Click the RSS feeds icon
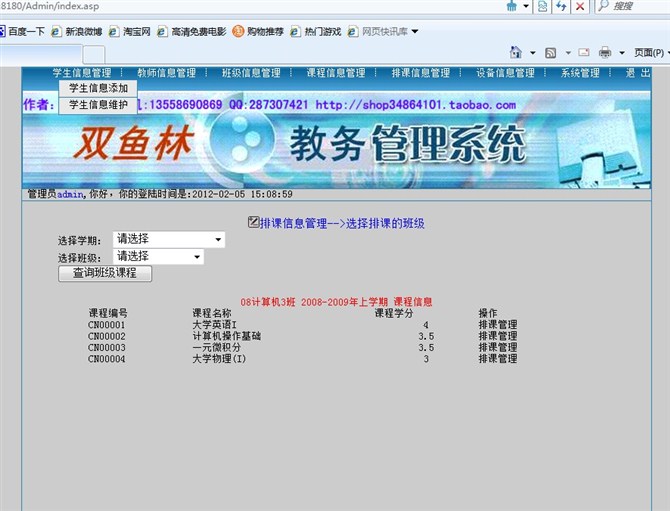670x511 pixels. [549, 52]
